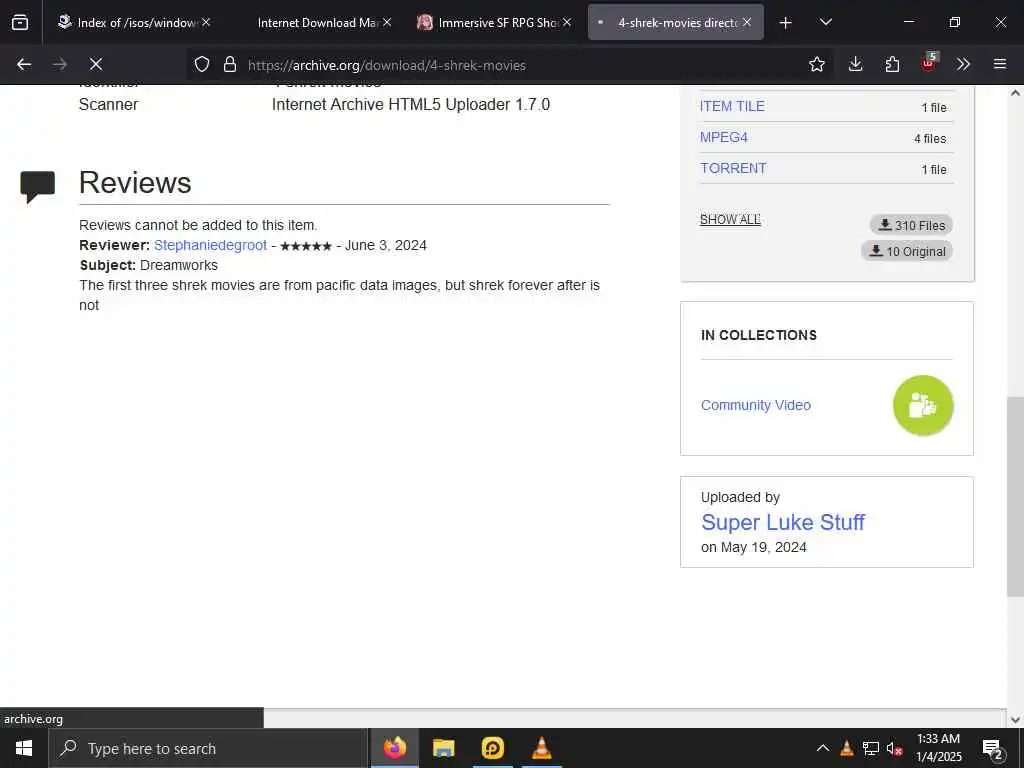Open Firefox View tab list icon
1024x768 pixels.
click(x=20, y=22)
